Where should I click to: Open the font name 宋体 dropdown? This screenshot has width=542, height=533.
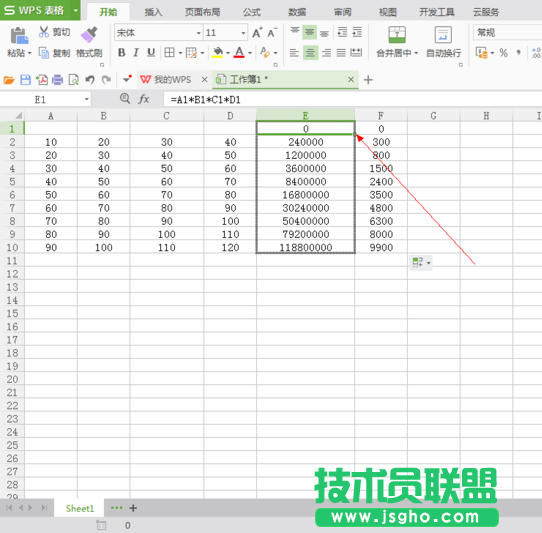(x=198, y=33)
